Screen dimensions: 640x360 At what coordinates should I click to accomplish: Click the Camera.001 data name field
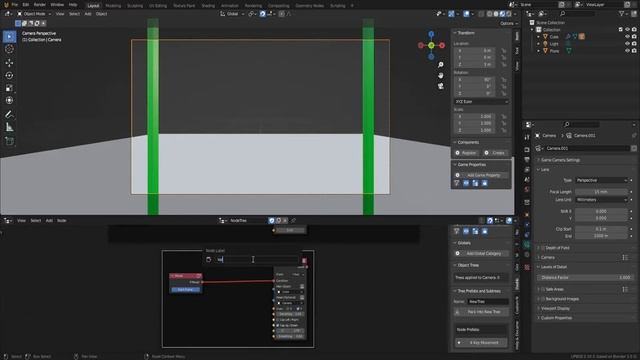587,149
